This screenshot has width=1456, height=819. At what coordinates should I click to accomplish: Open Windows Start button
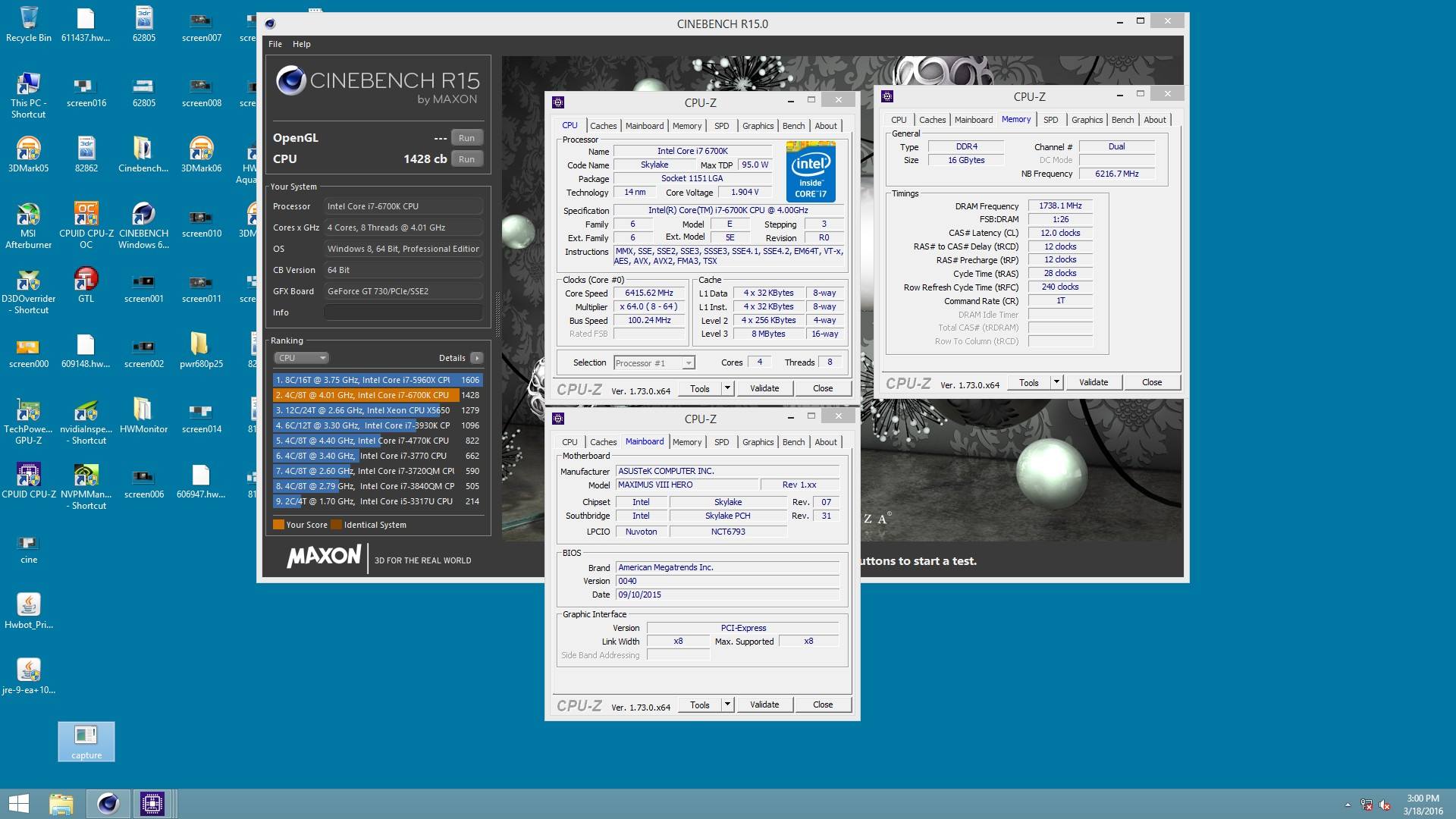pyautogui.click(x=19, y=804)
